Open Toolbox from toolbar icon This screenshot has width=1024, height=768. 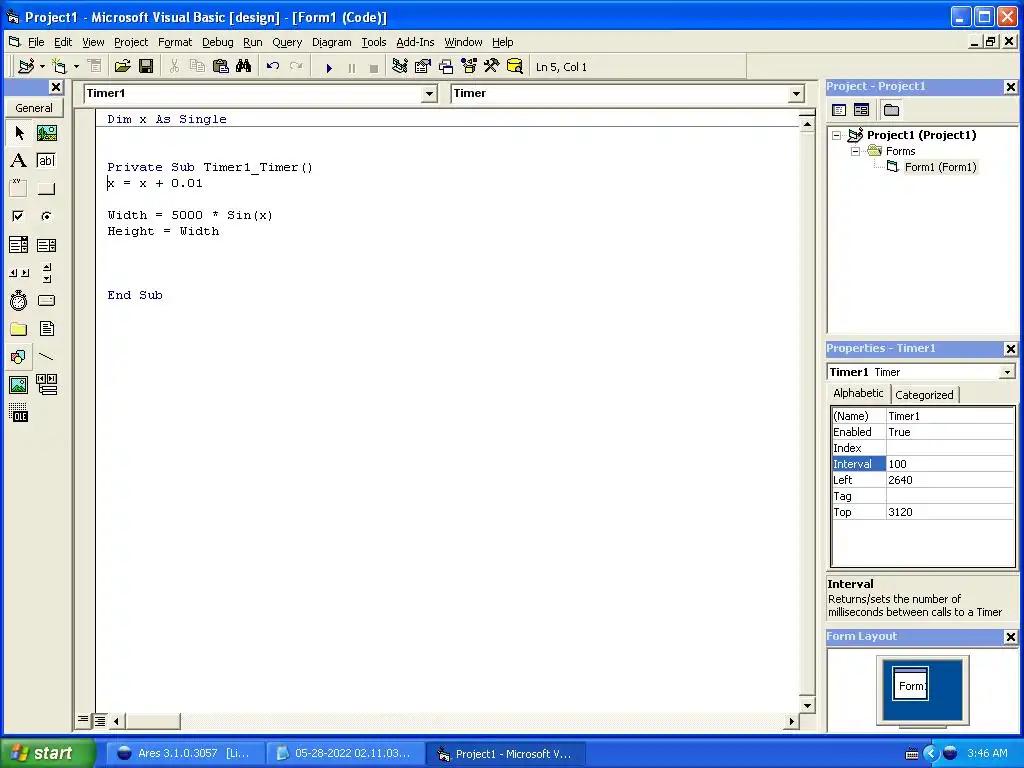pyautogui.click(x=492, y=67)
